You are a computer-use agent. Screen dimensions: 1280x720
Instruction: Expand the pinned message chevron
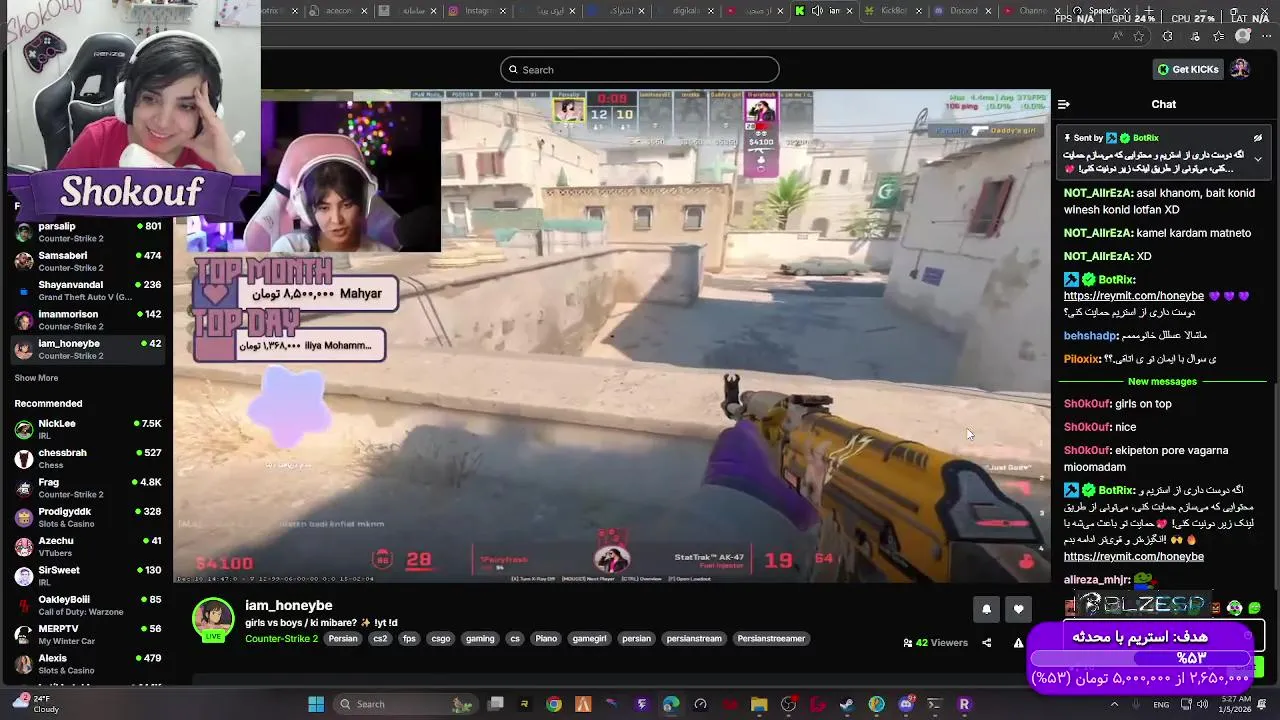click(x=1258, y=159)
